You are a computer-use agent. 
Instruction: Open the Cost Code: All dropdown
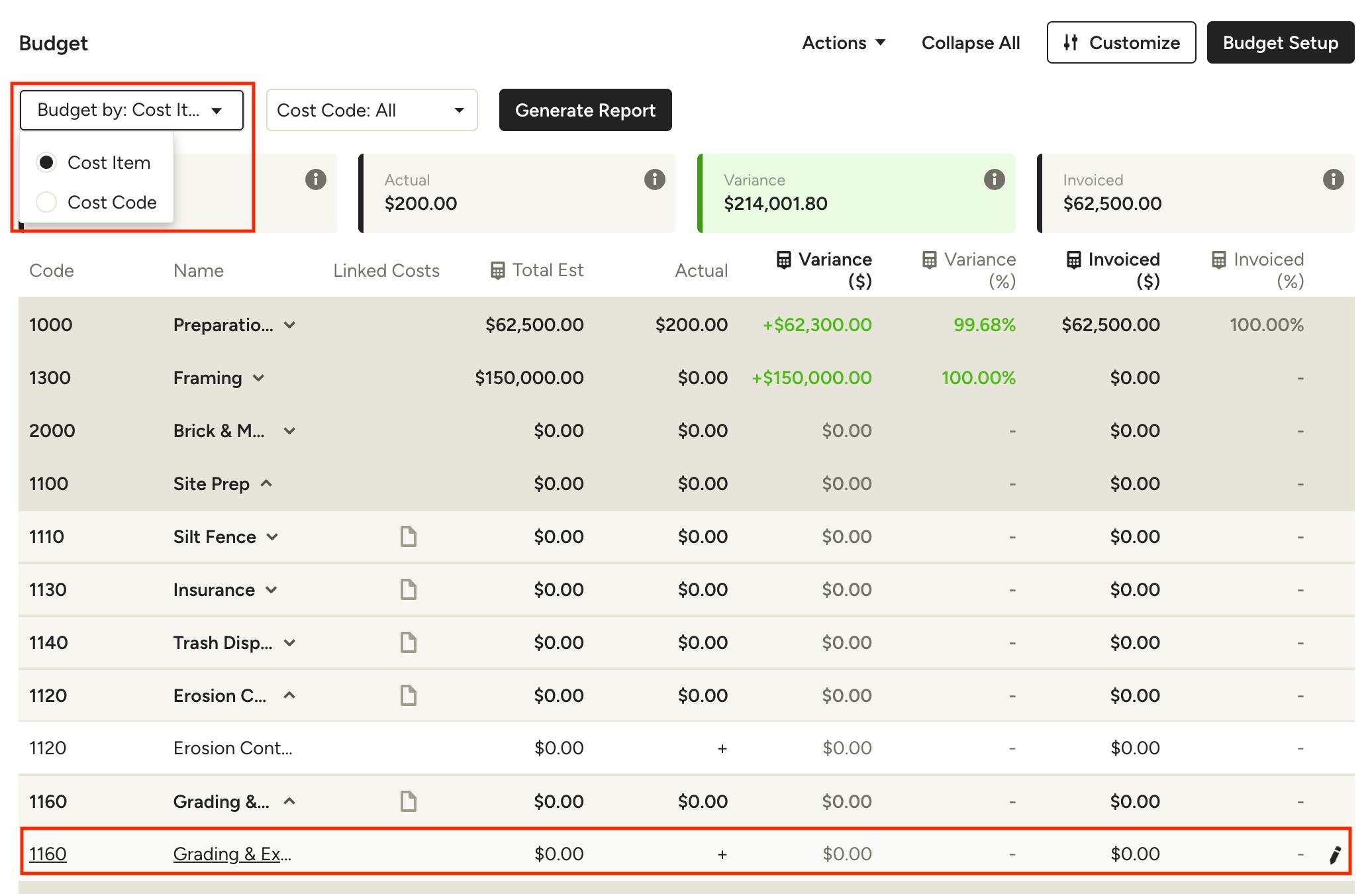pos(371,110)
